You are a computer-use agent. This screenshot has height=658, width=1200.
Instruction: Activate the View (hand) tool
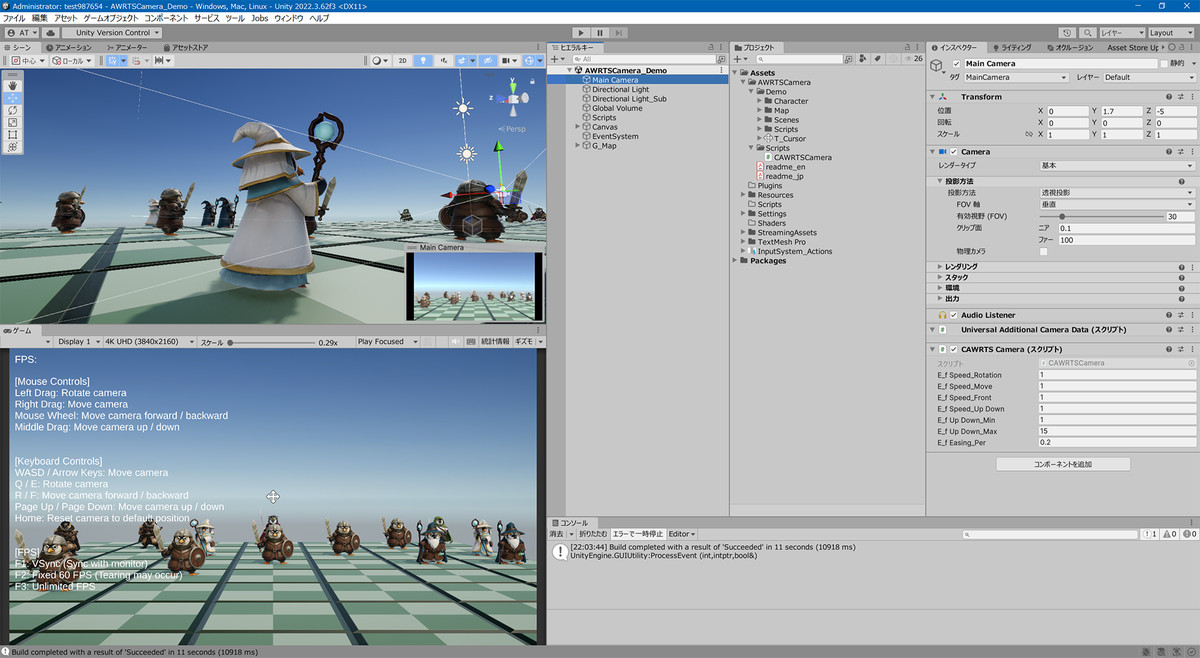[x=12, y=85]
